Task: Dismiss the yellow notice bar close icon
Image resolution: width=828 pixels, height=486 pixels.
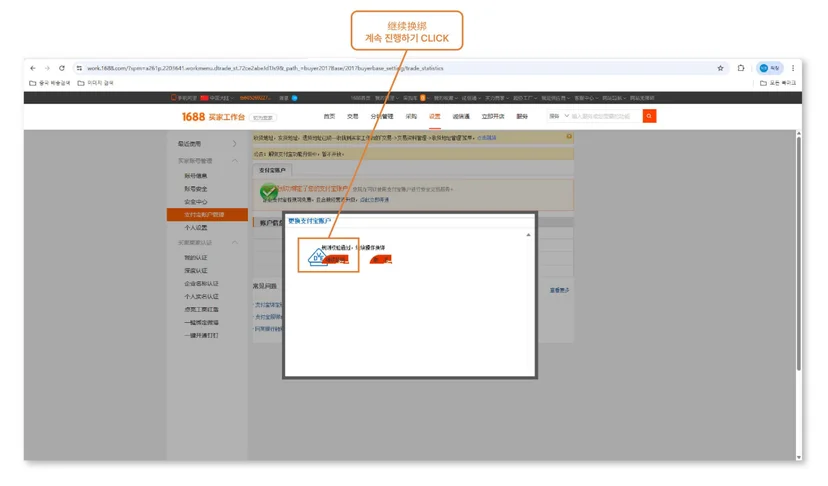Action: [569, 137]
